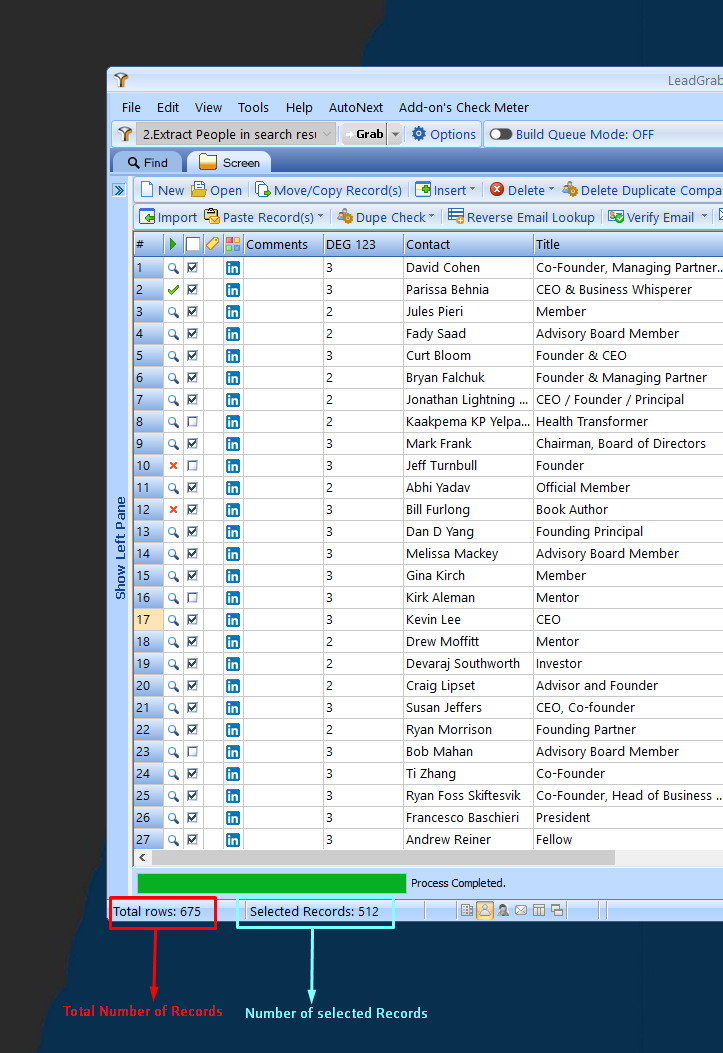This screenshot has width=723, height=1053.
Task: Toggle Build Queue Mode switch
Action: point(500,134)
